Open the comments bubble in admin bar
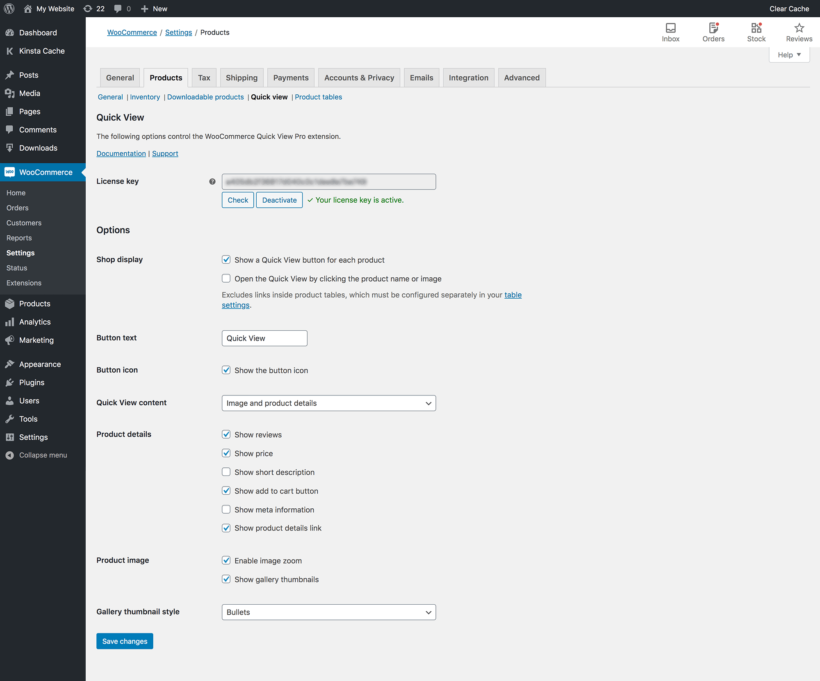The width and height of the screenshot is (820, 681). [x=118, y=9]
